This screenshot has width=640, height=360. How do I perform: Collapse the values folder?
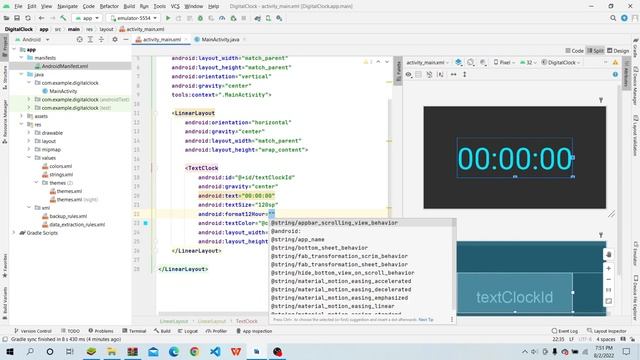(29, 158)
